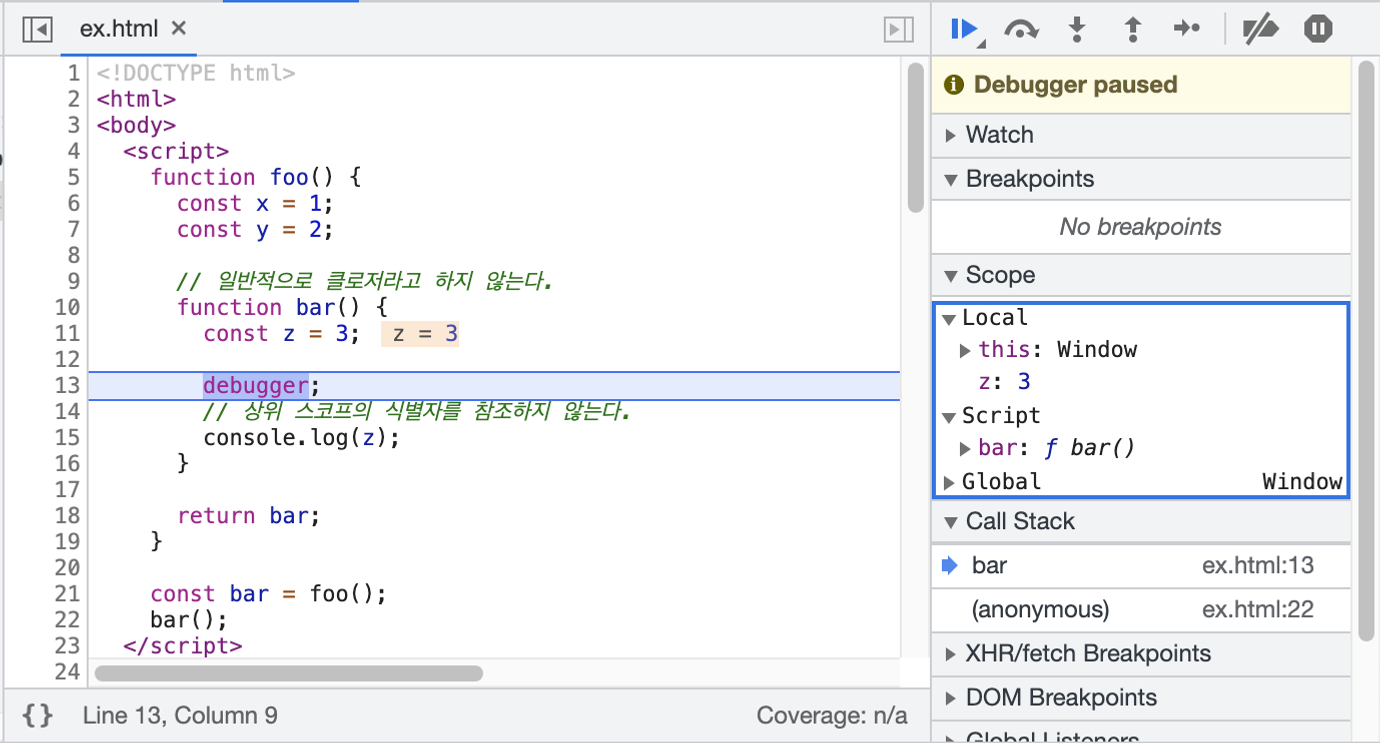Open the ex.html:13 source link
This screenshot has width=1380, height=743.
[x=1258, y=566]
